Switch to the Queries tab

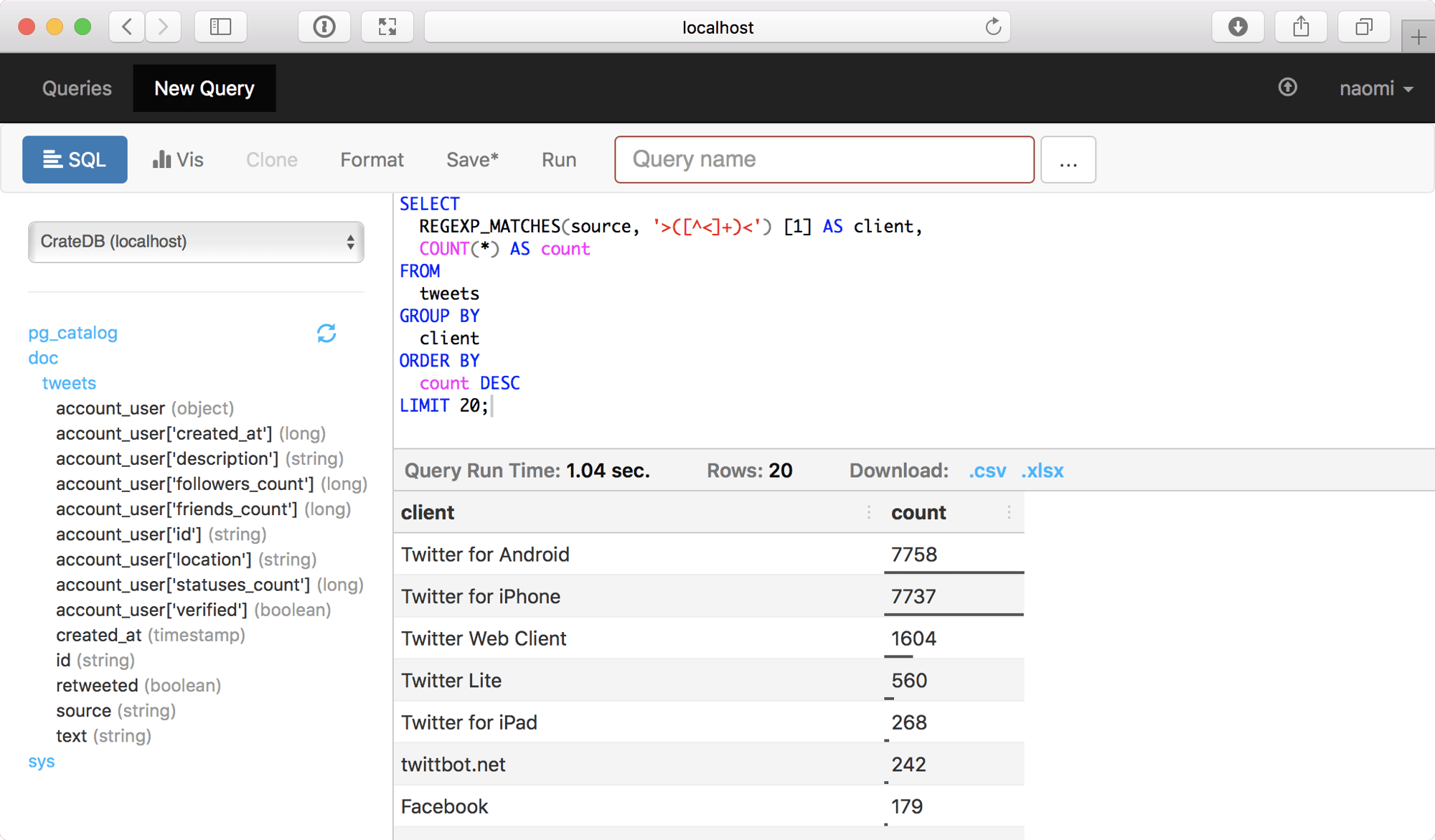click(x=77, y=88)
